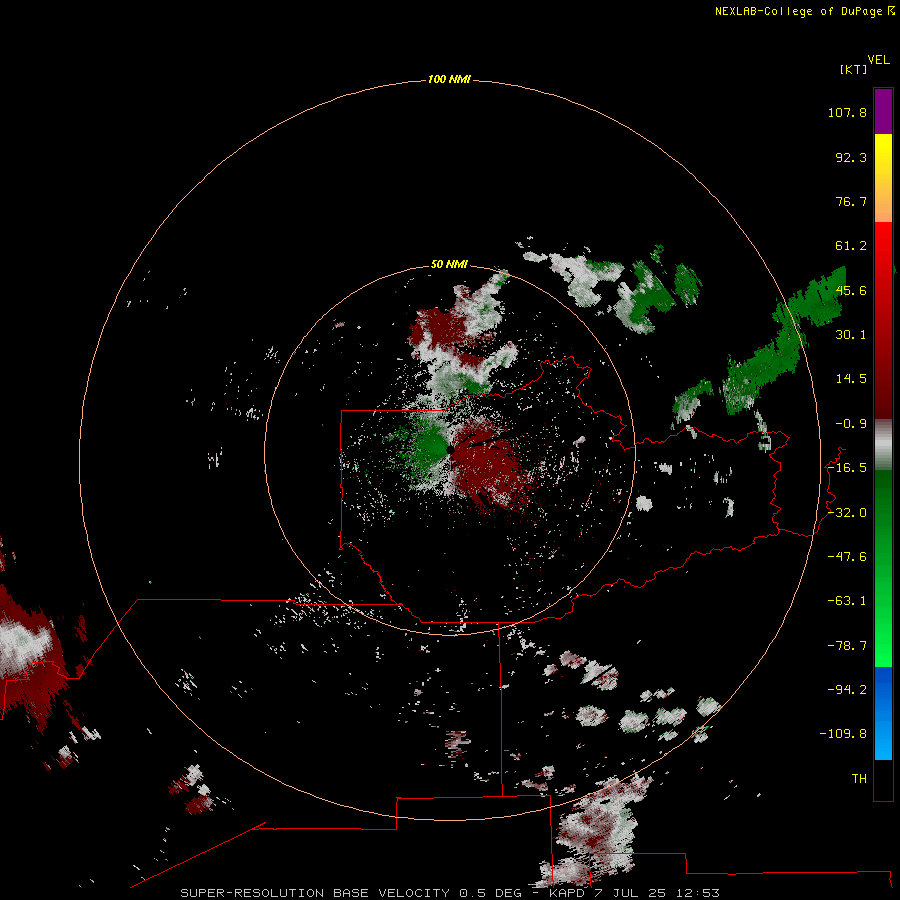The height and width of the screenshot is (900, 900).
Task: Click the 100 NMI range ring label
Action: pyautogui.click(x=449, y=79)
